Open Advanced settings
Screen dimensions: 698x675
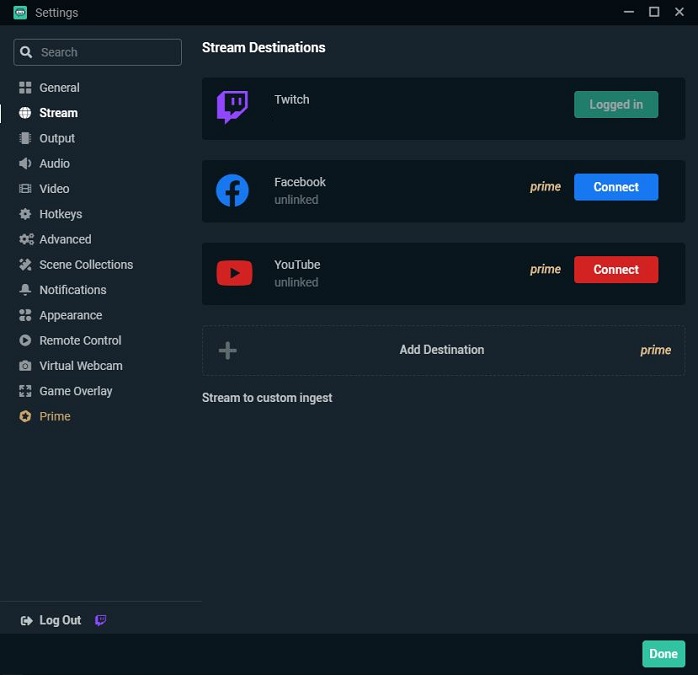65,240
